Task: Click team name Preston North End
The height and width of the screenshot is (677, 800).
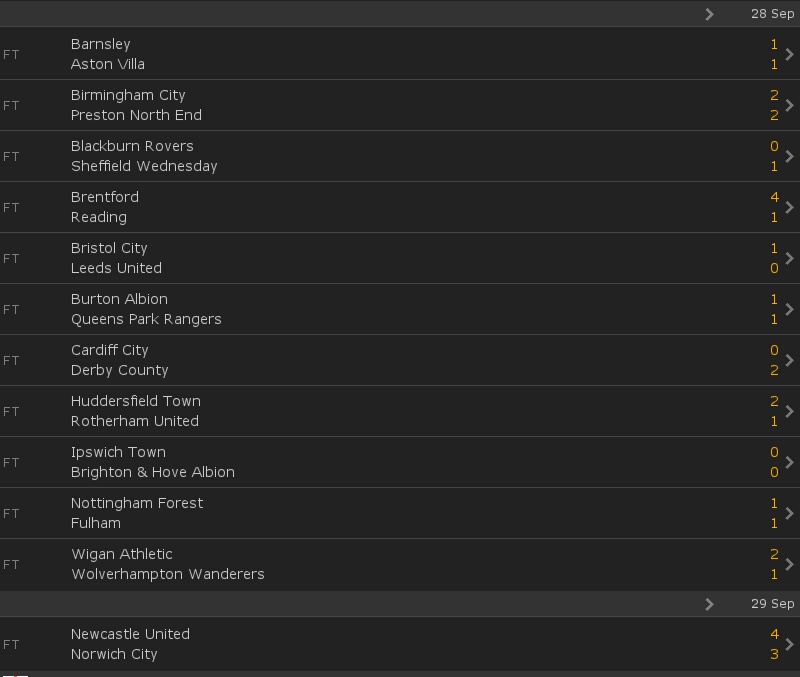Action: coord(136,115)
